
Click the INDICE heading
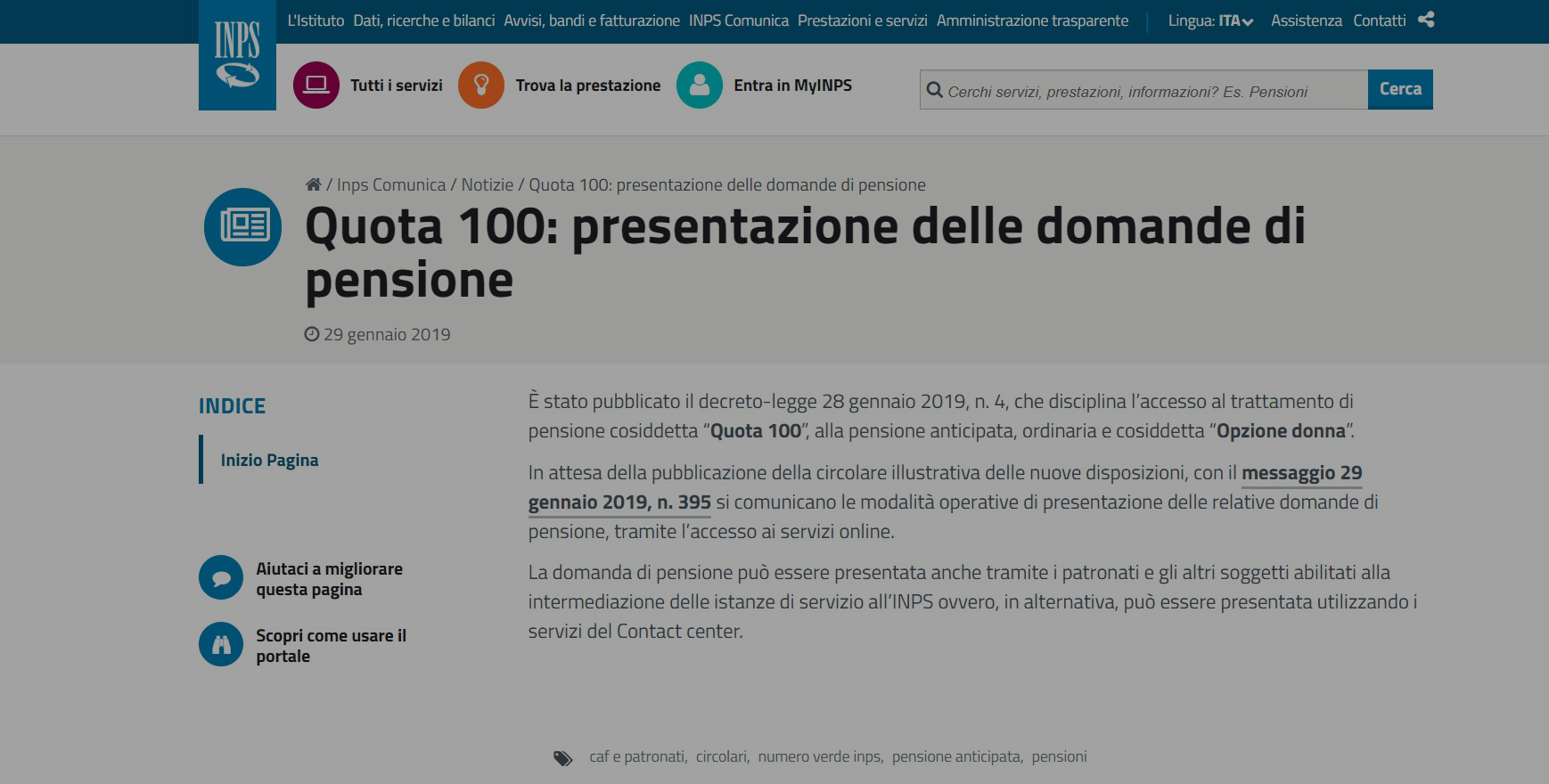pos(233,406)
